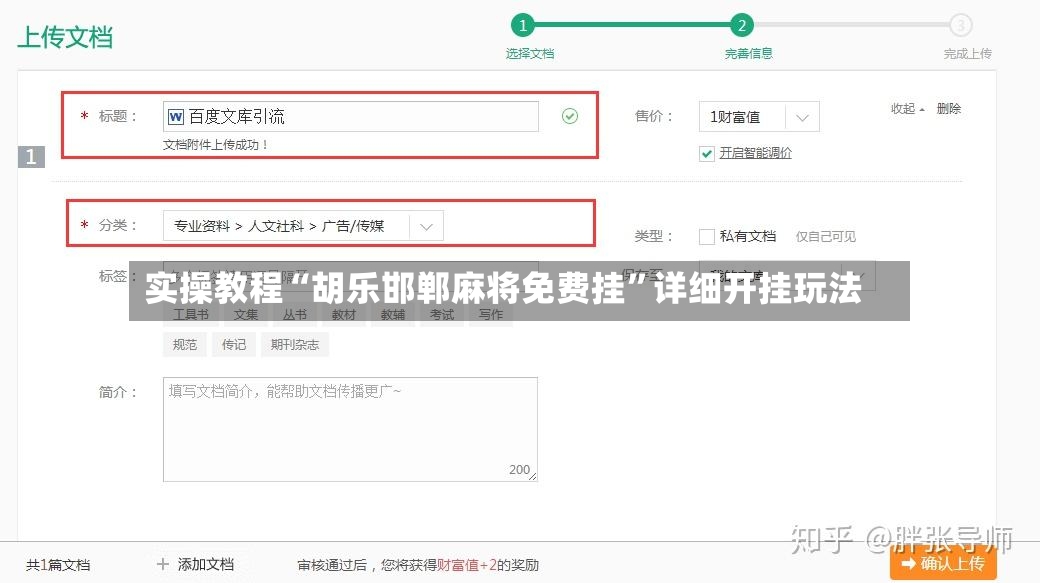1040x583 pixels.
Task: Click the 文档附件上传成功 message
Action: [x=216, y=145]
